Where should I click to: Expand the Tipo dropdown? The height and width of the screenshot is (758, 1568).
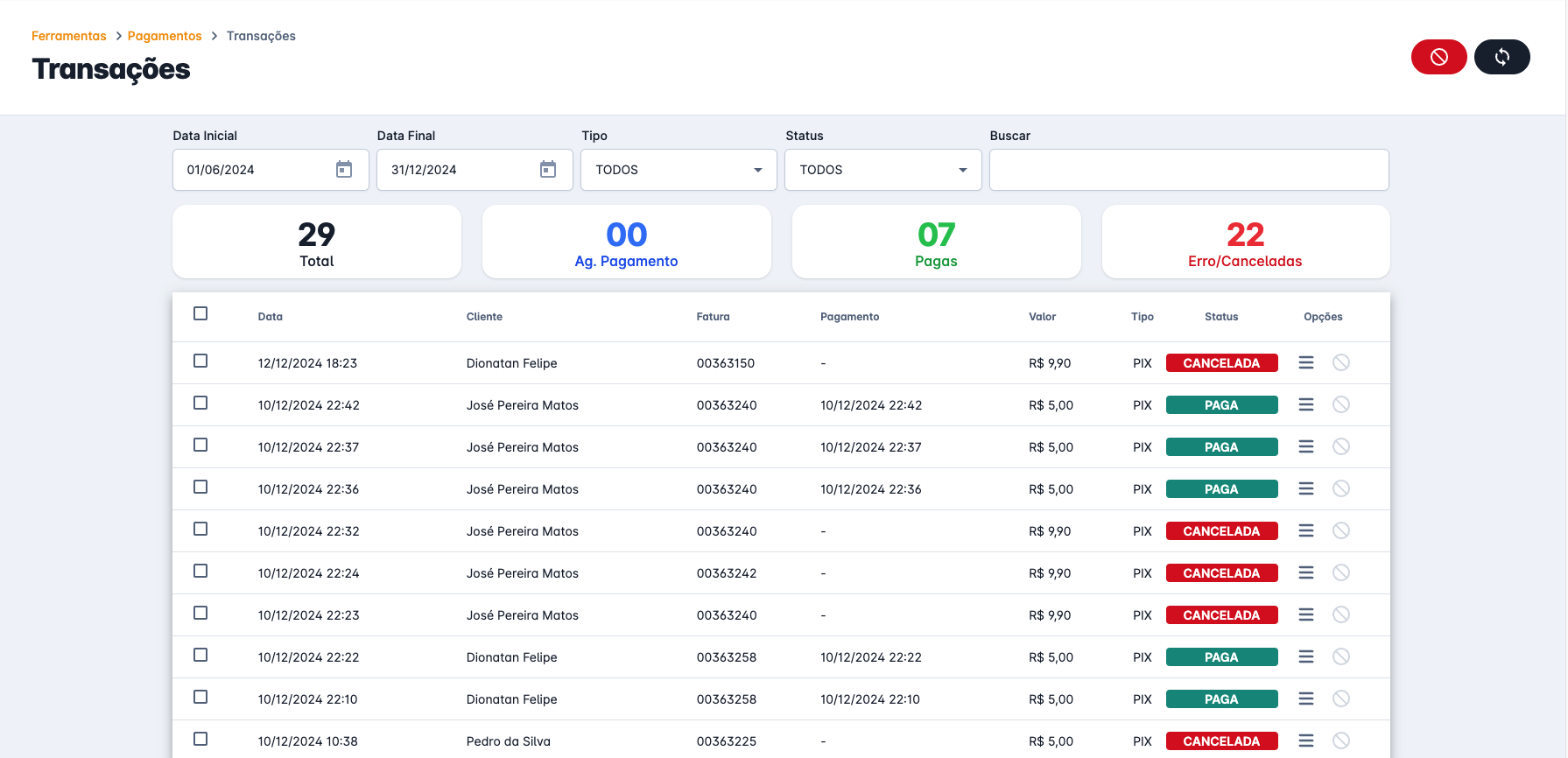click(679, 170)
